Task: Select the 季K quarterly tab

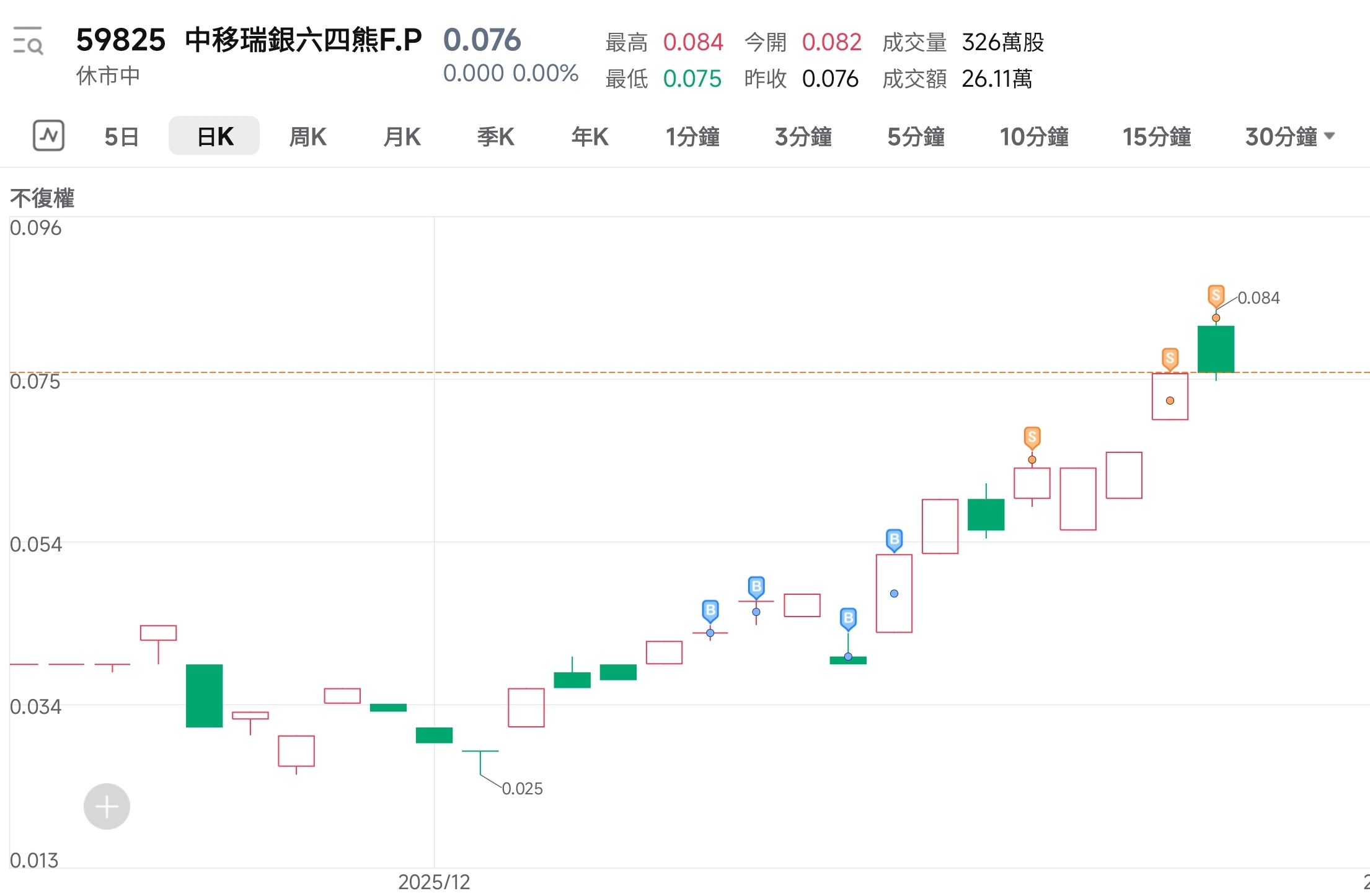Action: 495,136
